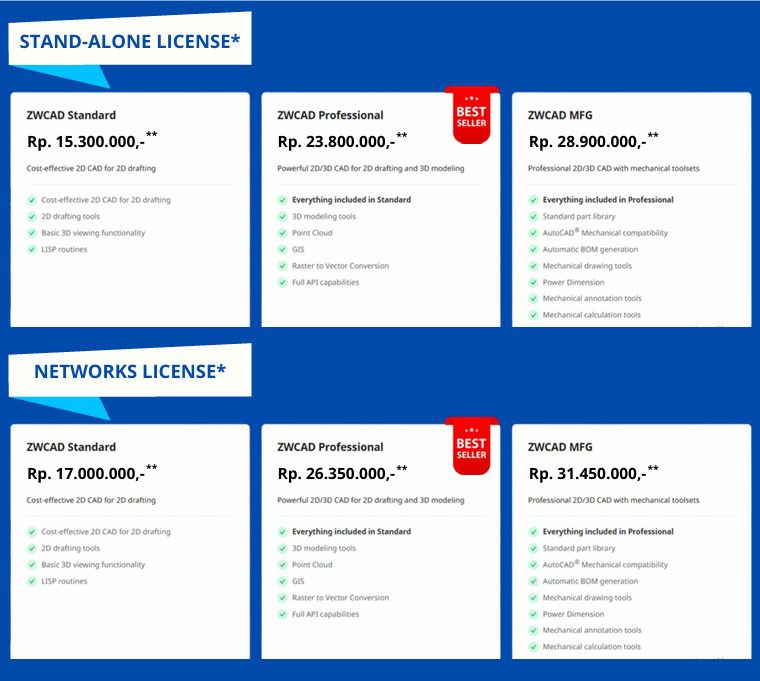Click checkmark beside 'Standard part library' in Networks MFG
Image resolution: width=760 pixels, height=681 pixels.
point(533,548)
